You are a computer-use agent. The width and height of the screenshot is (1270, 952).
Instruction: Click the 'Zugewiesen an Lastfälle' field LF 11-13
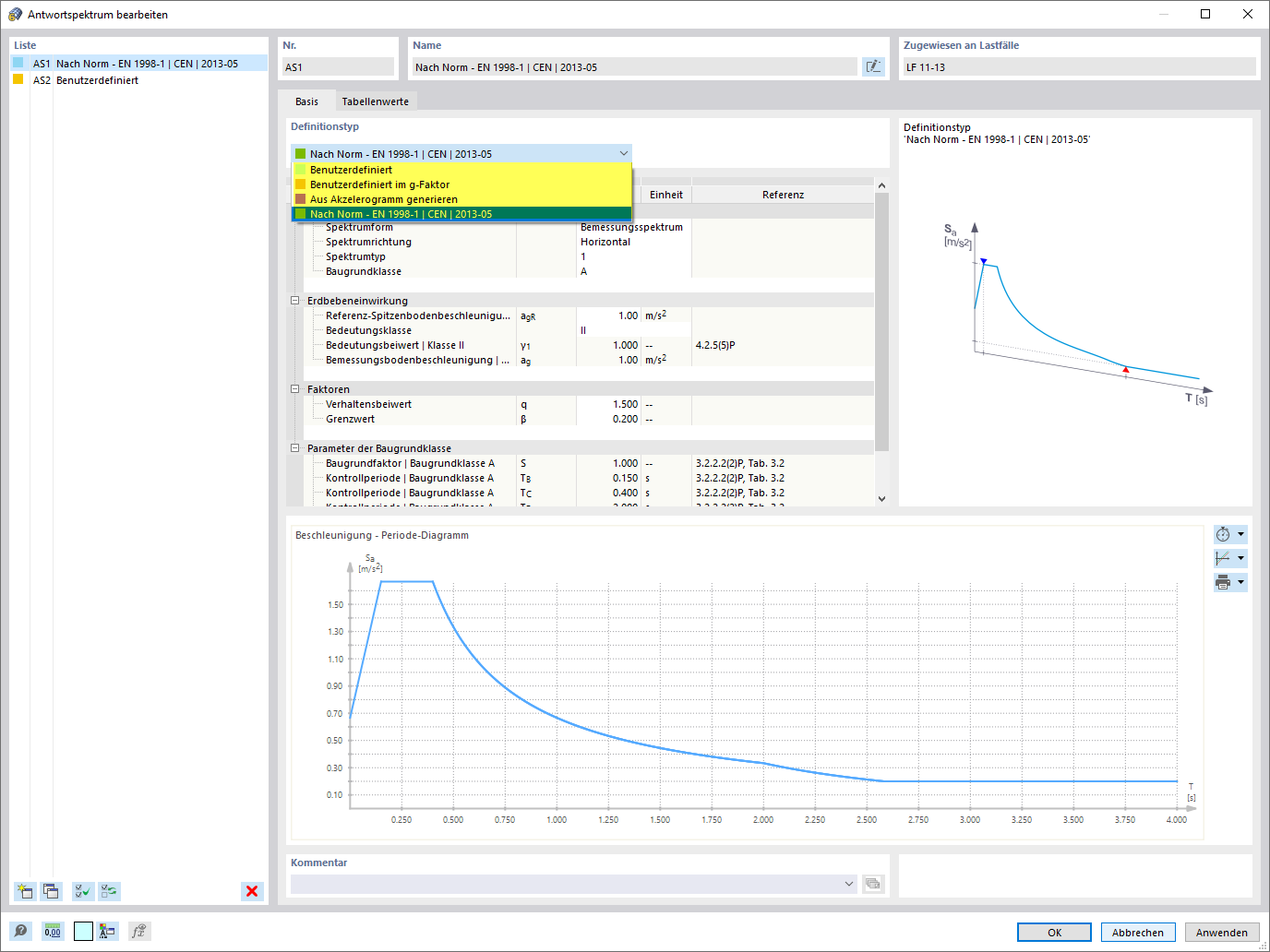tap(1079, 67)
